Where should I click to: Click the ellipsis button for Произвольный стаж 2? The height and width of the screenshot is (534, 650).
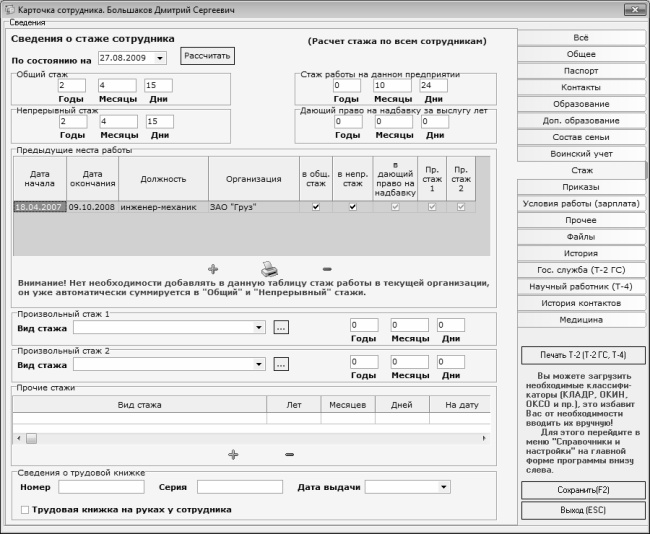281,364
